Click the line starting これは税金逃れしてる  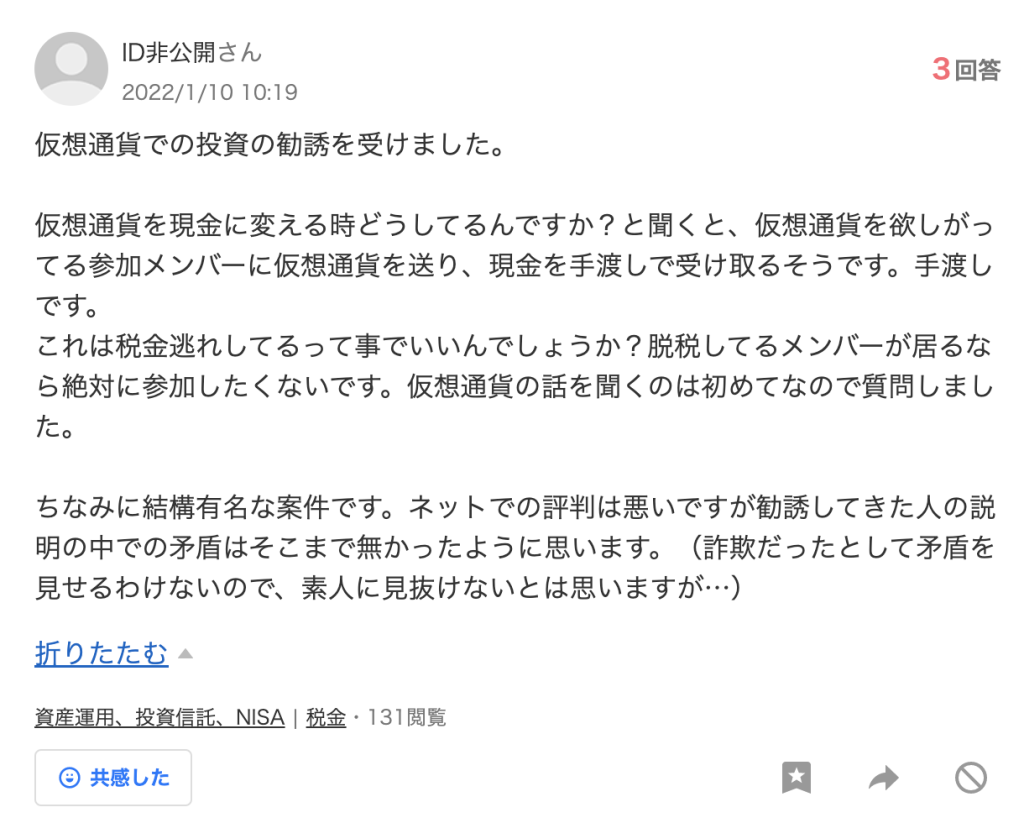[513, 346]
